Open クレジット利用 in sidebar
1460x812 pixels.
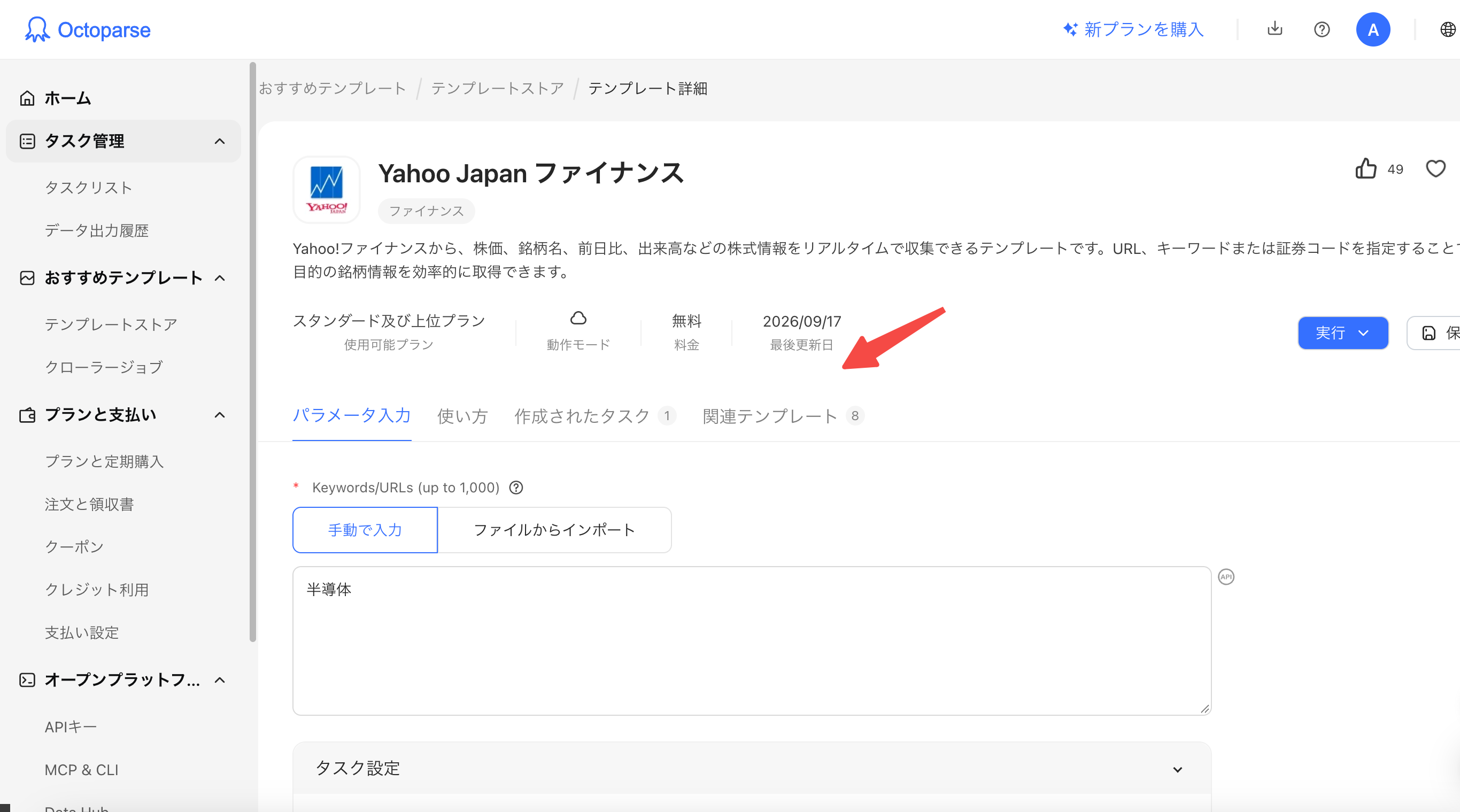[97, 590]
